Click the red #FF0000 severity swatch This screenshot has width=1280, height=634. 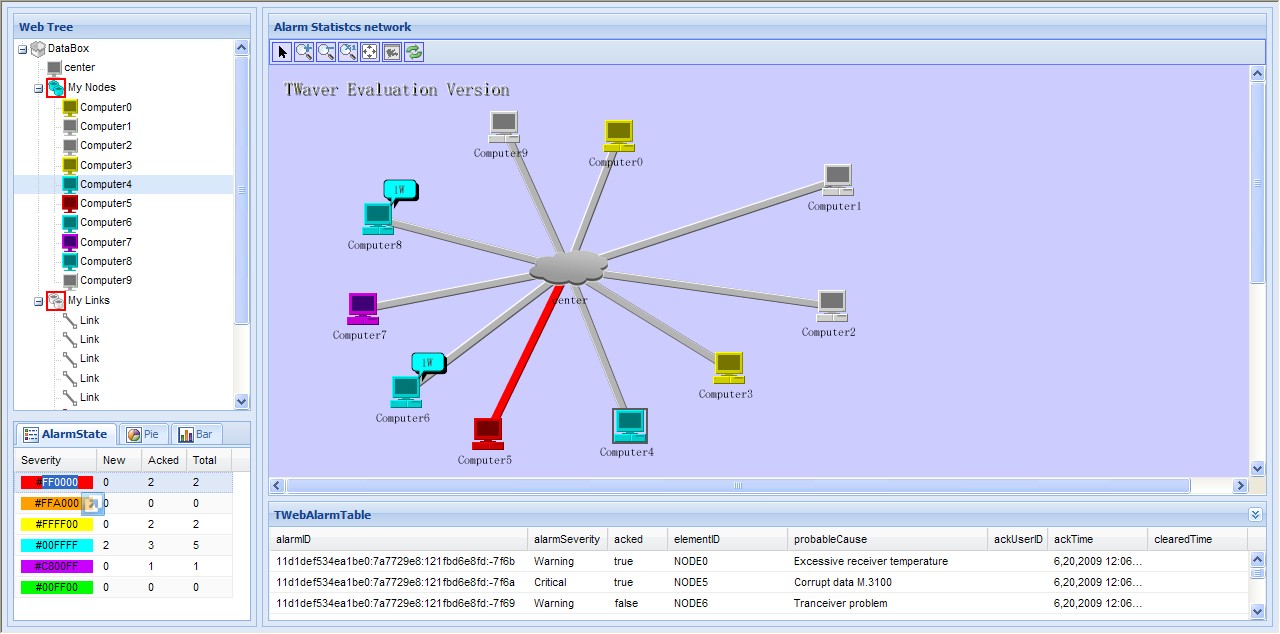(56, 483)
